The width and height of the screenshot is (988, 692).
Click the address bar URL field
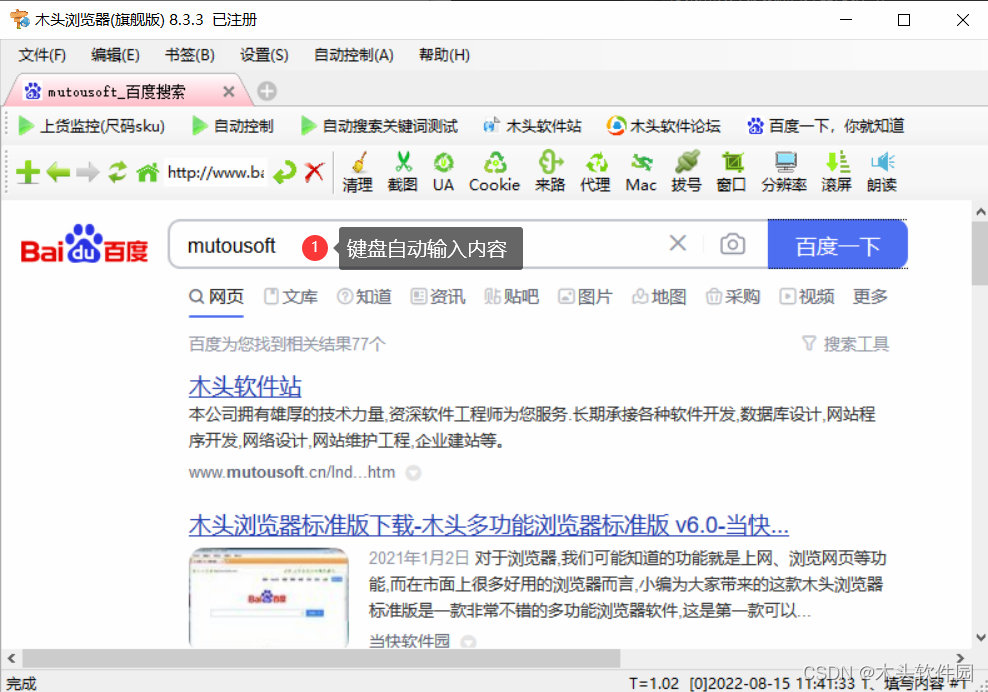(x=216, y=171)
